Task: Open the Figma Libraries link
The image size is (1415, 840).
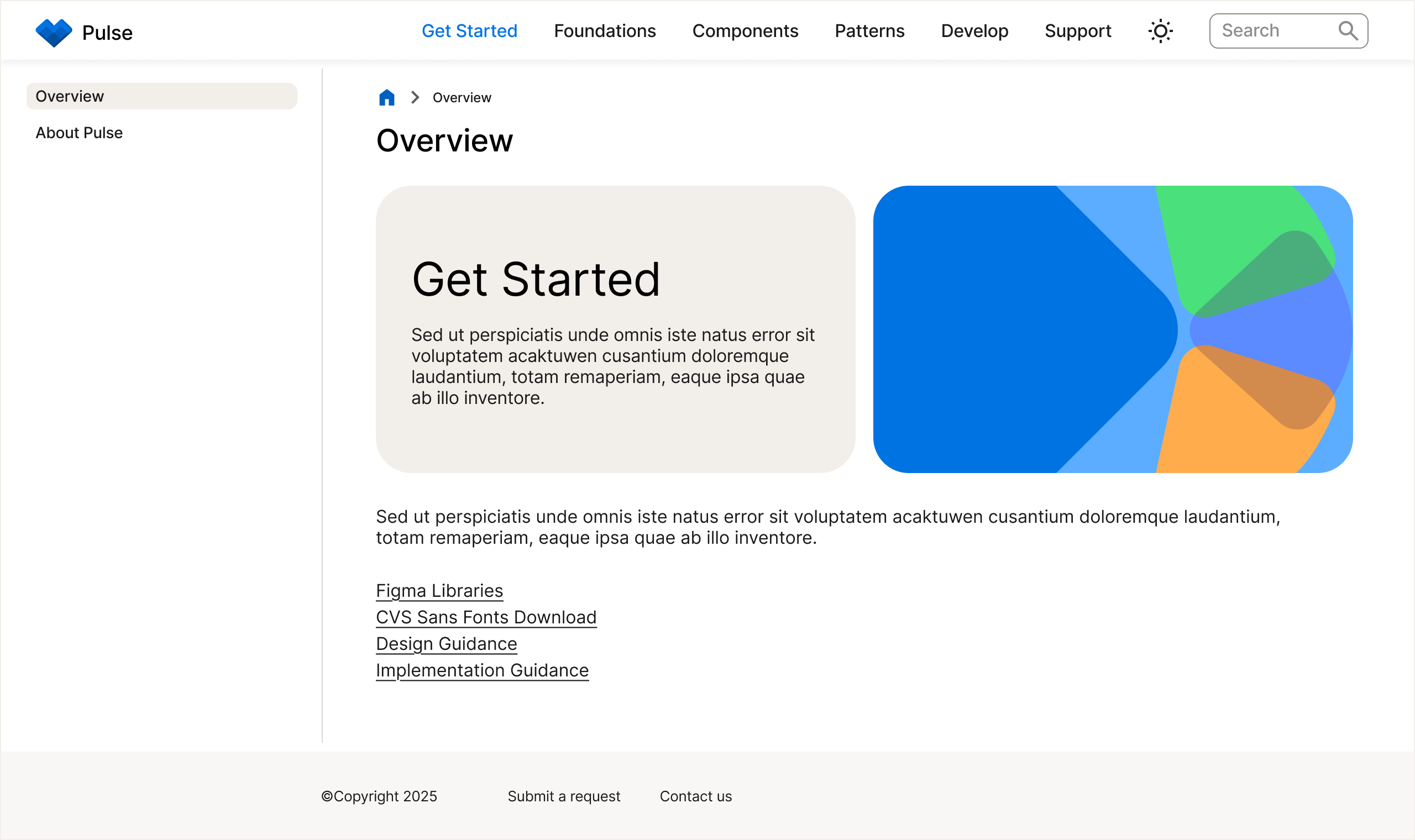Action: 439,590
